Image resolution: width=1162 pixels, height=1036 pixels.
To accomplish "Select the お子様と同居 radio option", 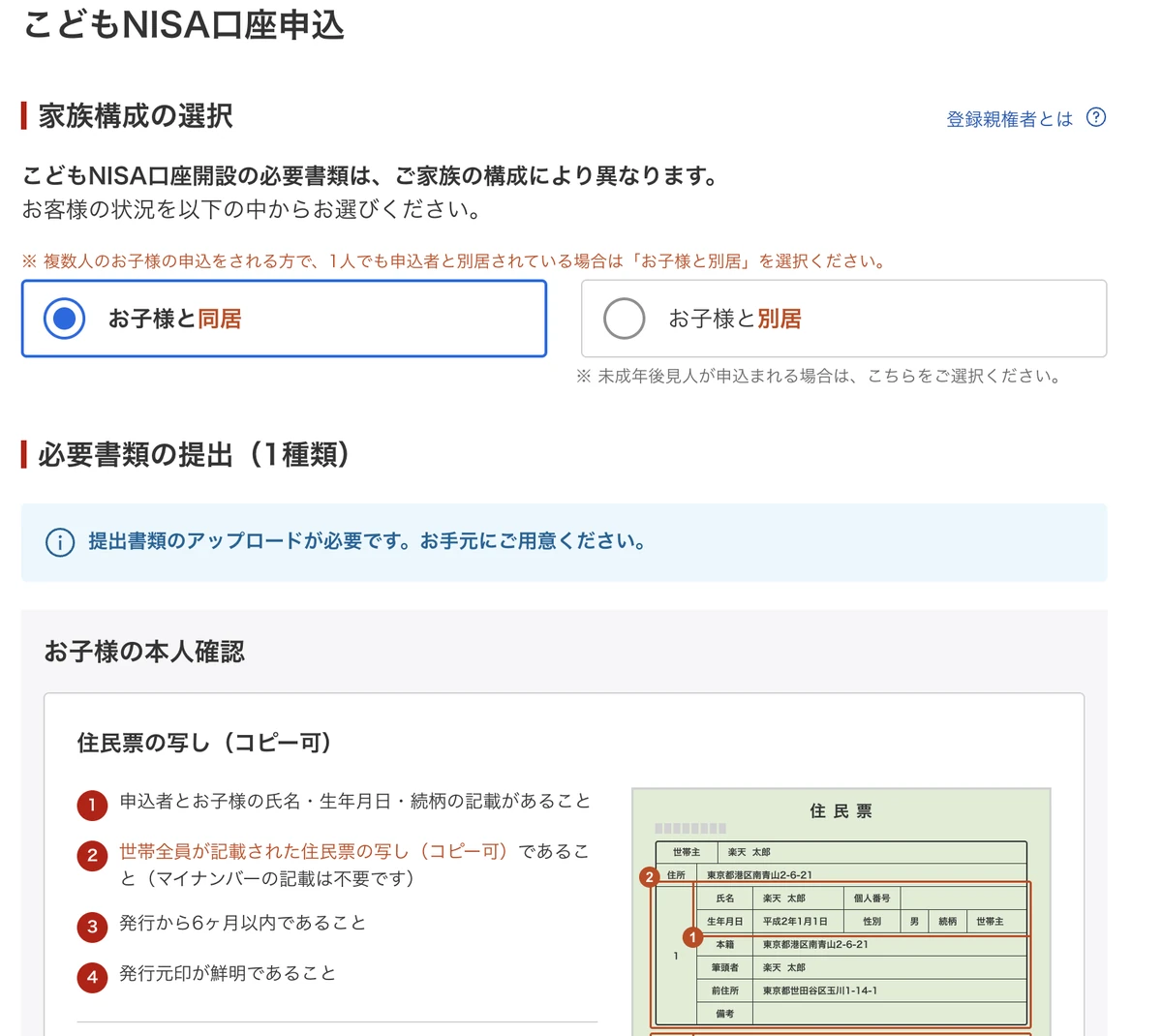I will click(x=284, y=319).
